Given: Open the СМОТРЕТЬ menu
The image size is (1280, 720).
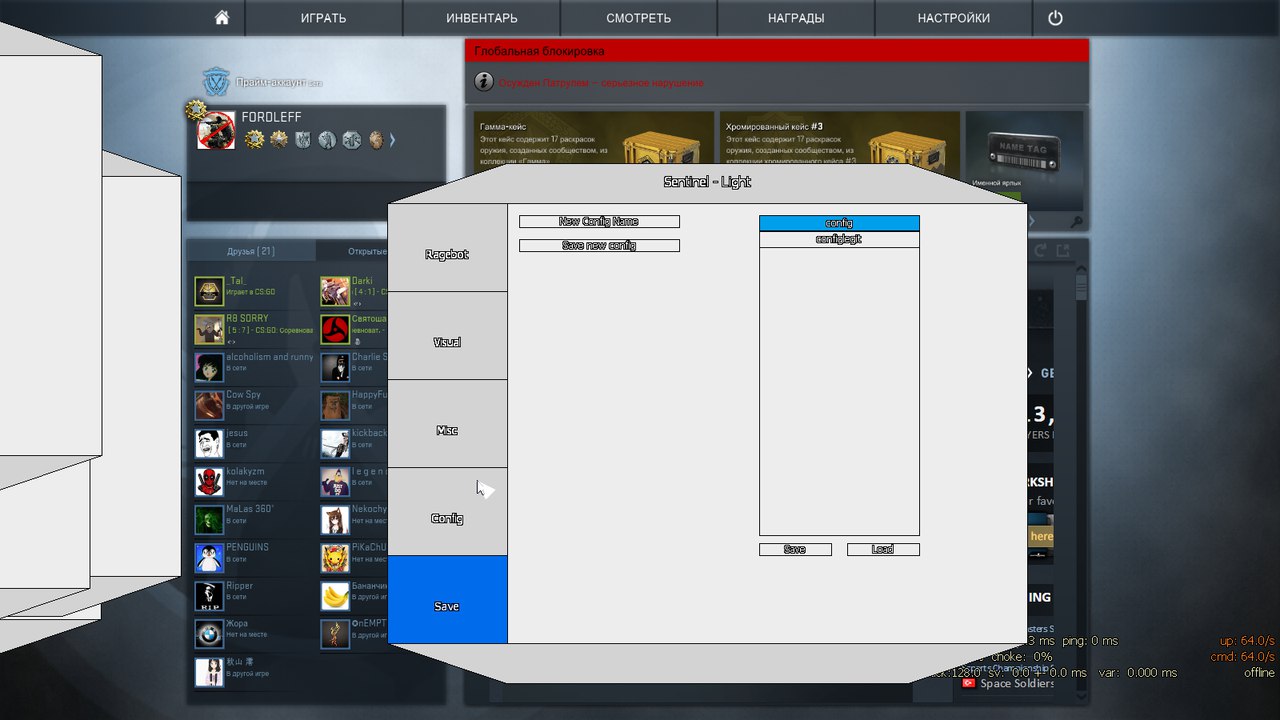Looking at the screenshot, I should pyautogui.click(x=639, y=18).
